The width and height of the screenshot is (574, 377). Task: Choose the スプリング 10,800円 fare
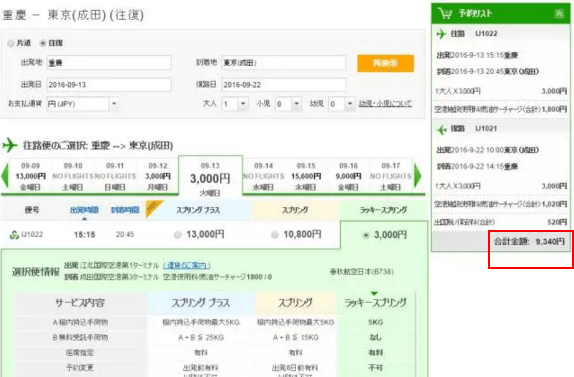(x=275, y=235)
